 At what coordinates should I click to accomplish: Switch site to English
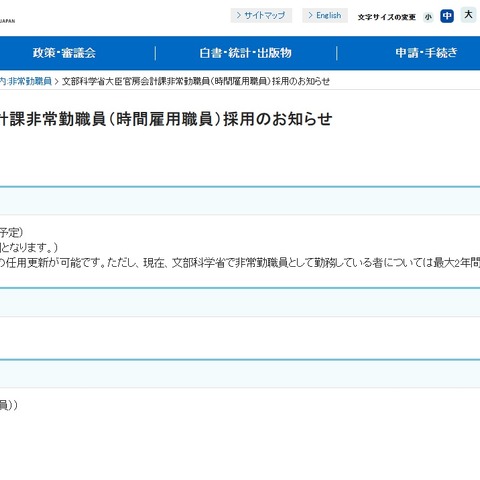pyautogui.click(x=325, y=15)
